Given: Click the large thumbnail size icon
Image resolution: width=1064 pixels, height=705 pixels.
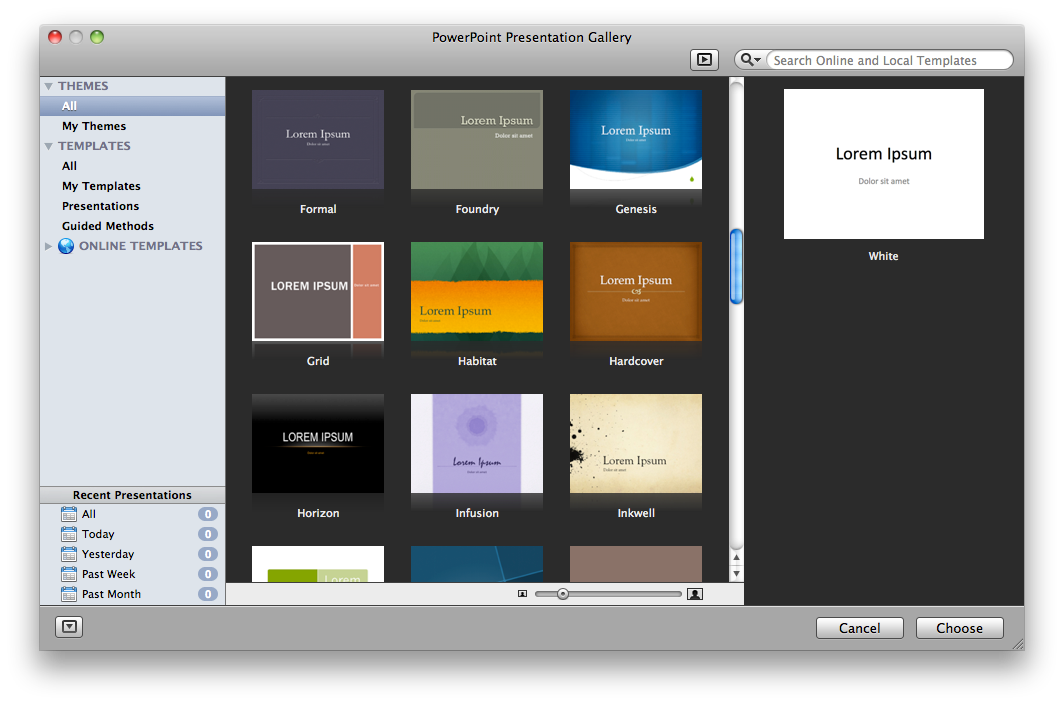Looking at the screenshot, I should pyautogui.click(x=695, y=594).
